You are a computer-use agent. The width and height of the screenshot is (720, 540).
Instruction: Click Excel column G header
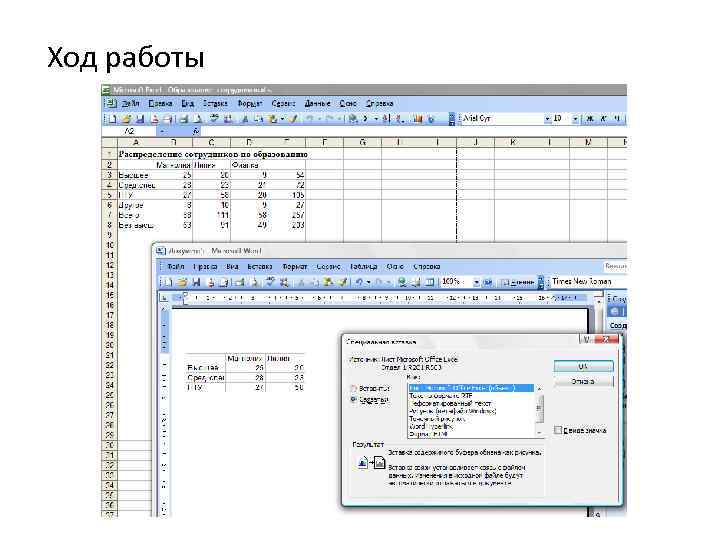(x=362, y=142)
